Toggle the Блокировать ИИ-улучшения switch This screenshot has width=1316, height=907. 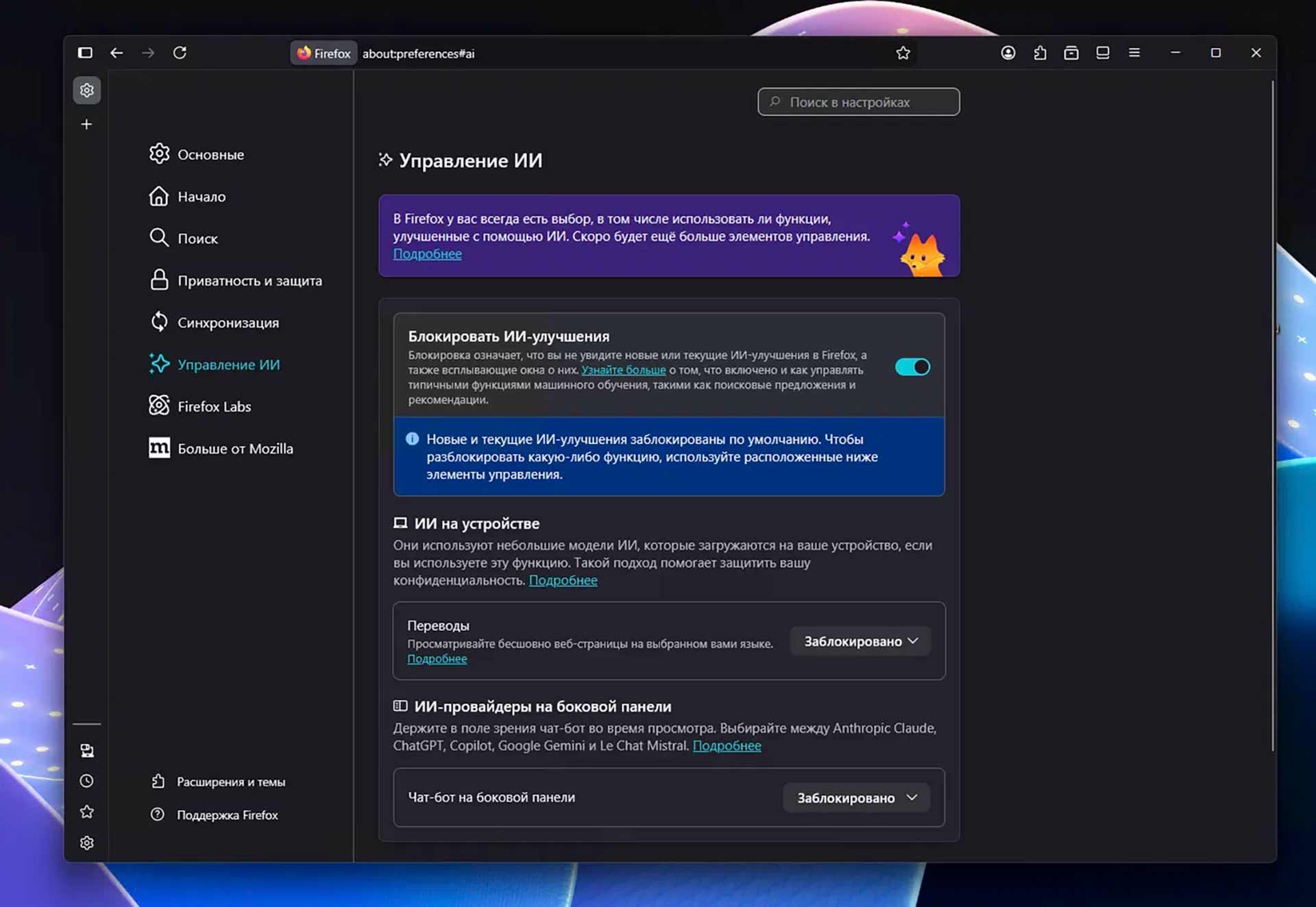tap(912, 367)
